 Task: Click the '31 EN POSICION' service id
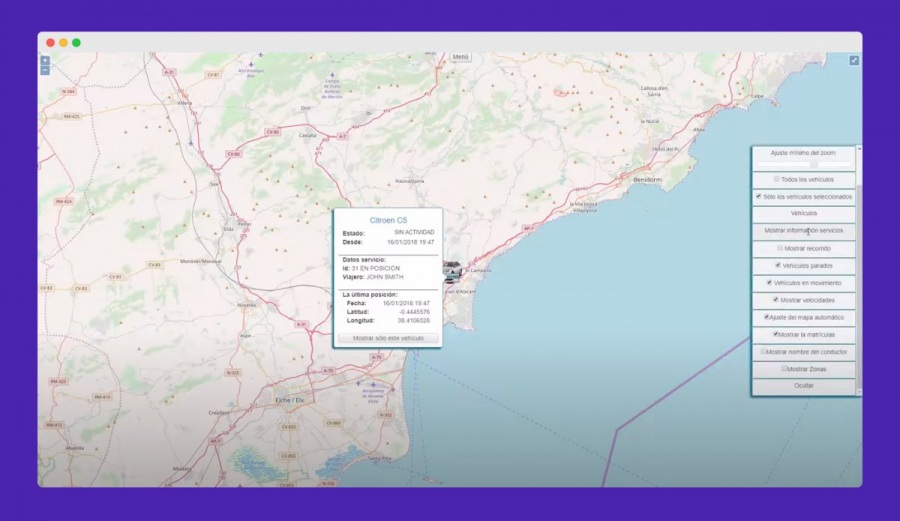375,269
